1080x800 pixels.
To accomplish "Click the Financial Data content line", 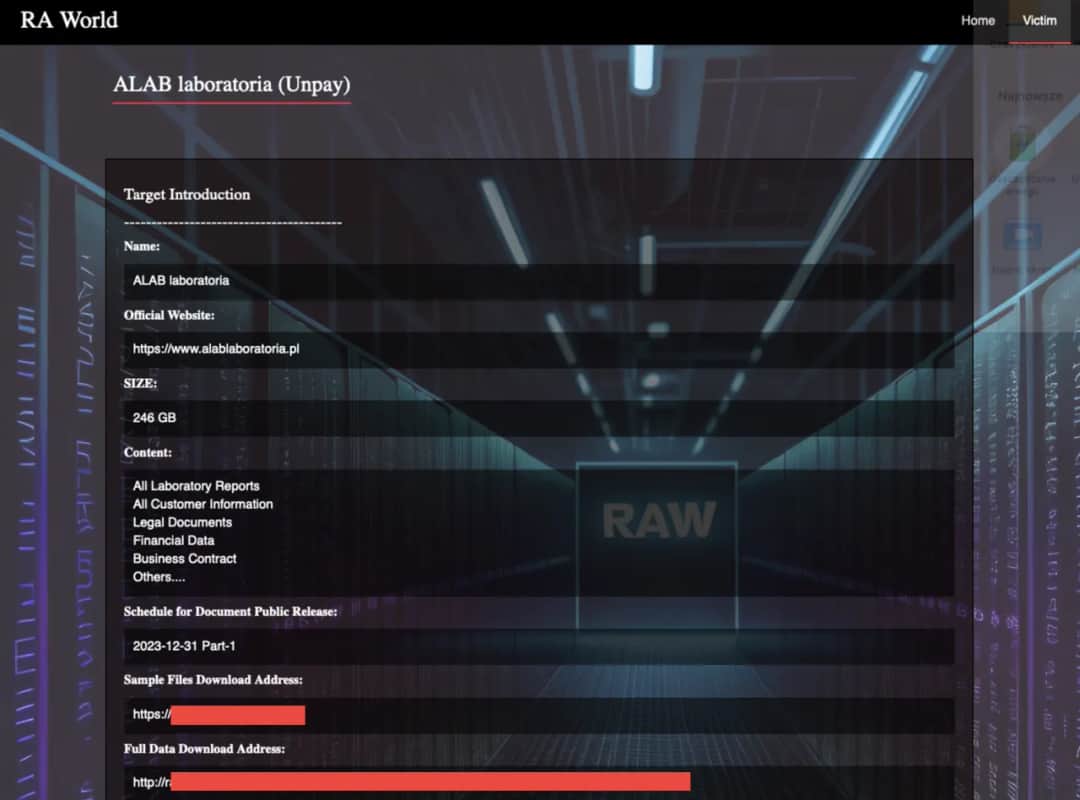I will tap(173, 540).
